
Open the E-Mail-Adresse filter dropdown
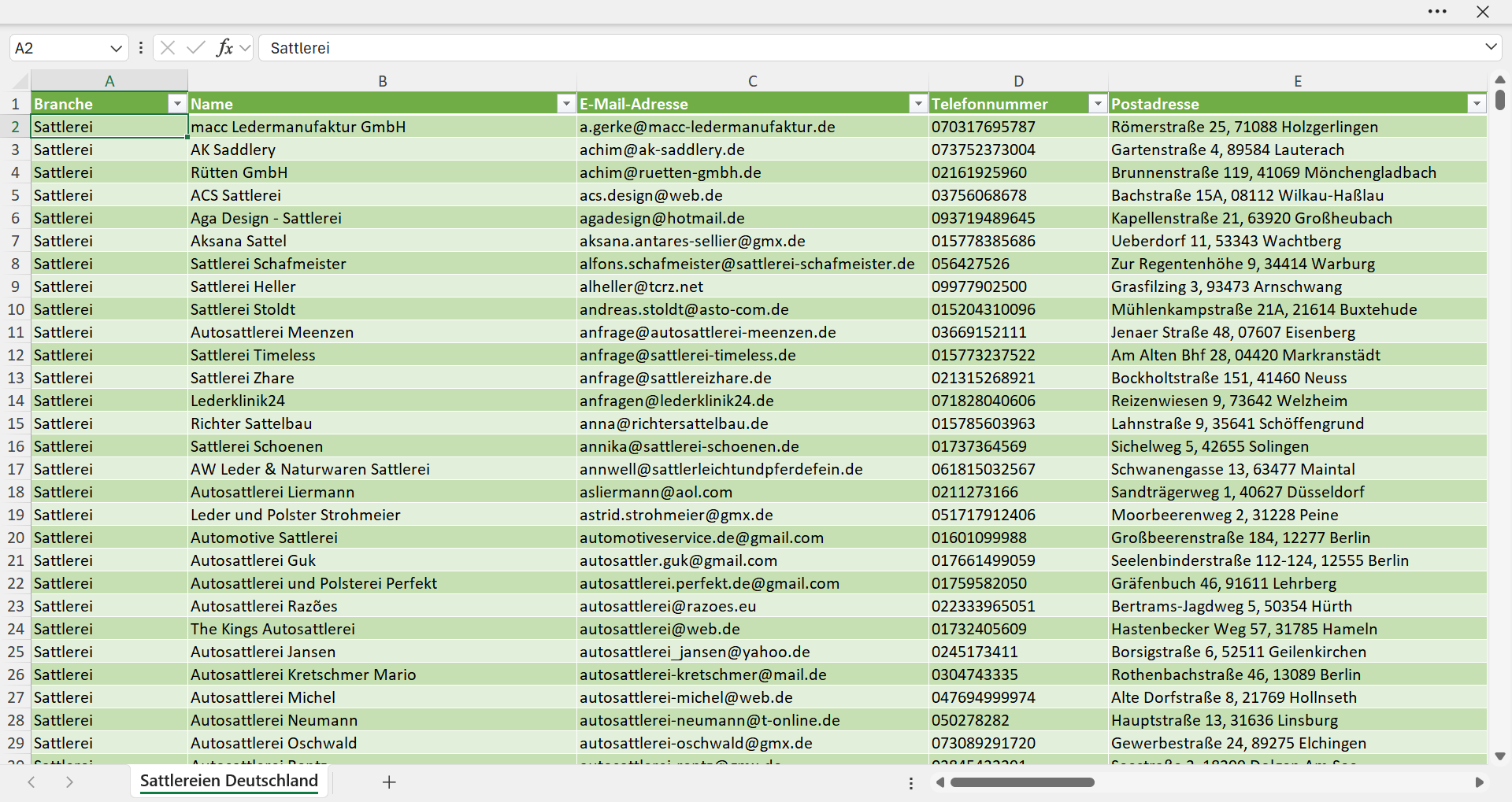918,104
